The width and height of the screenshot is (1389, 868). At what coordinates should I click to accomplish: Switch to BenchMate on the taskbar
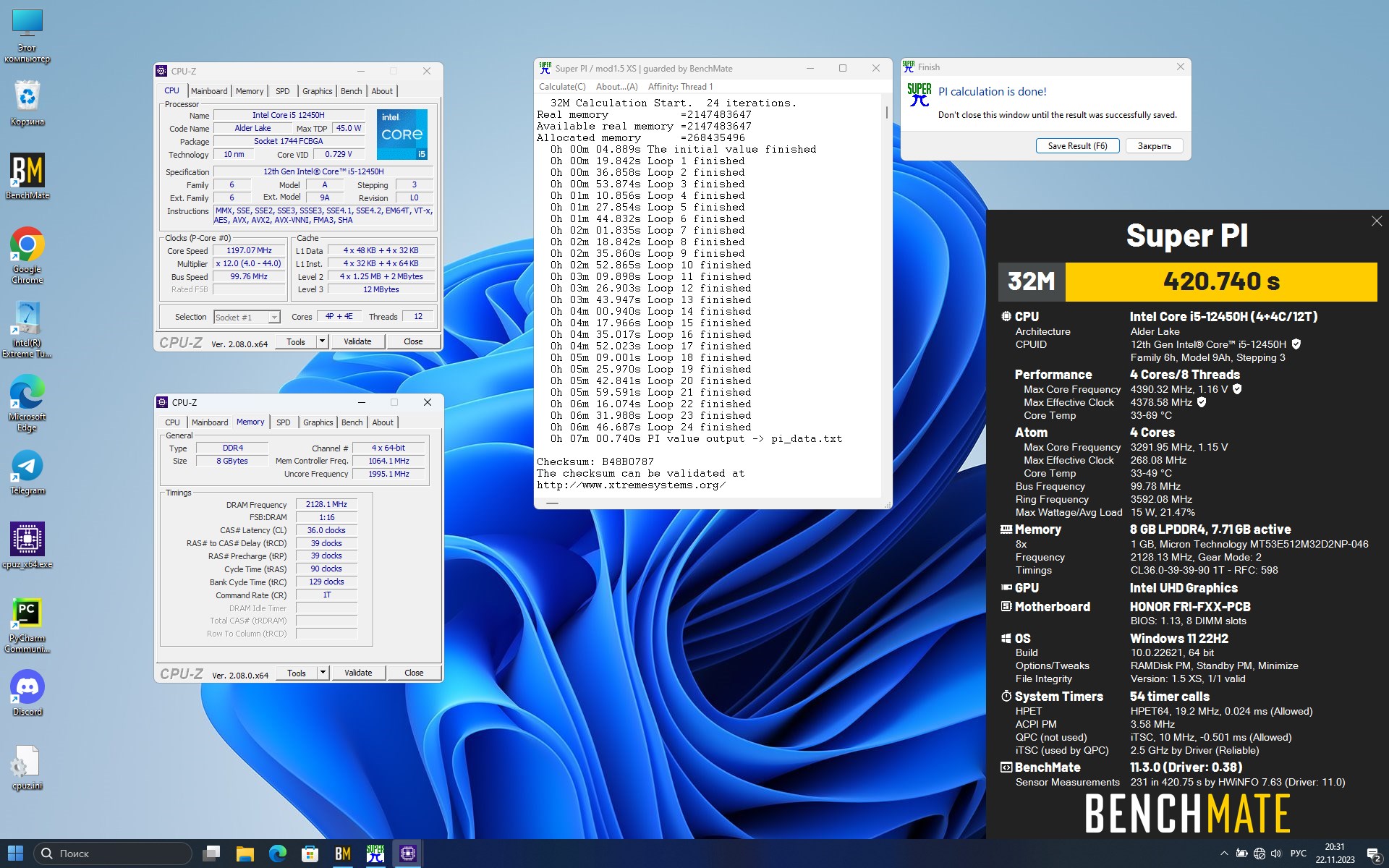tap(343, 854)
